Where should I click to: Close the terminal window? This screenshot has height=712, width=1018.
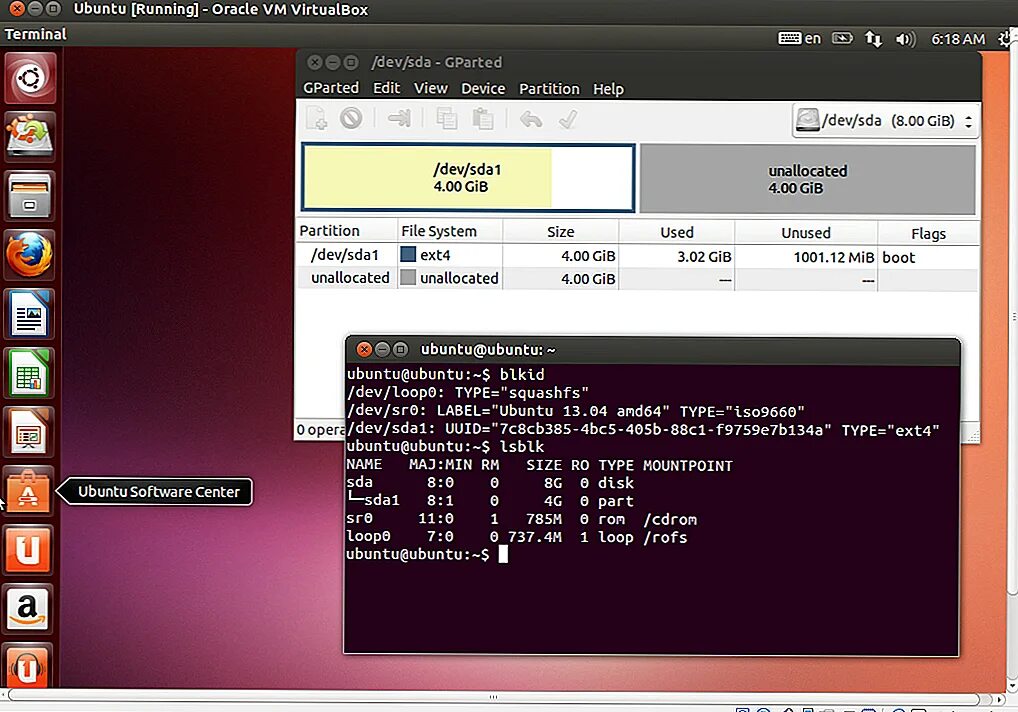364,350
